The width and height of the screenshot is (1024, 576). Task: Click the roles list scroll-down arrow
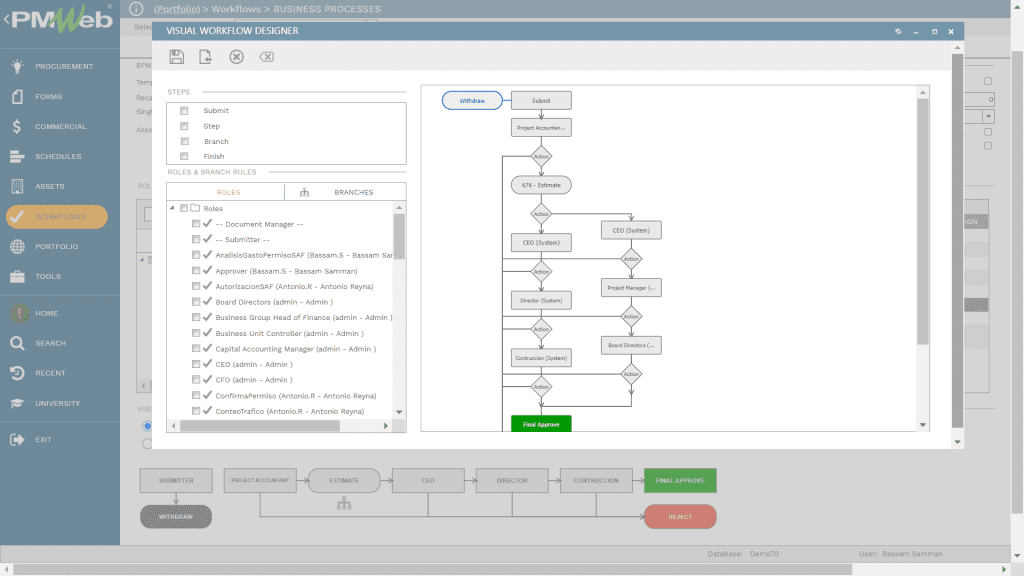pos(399,412)
